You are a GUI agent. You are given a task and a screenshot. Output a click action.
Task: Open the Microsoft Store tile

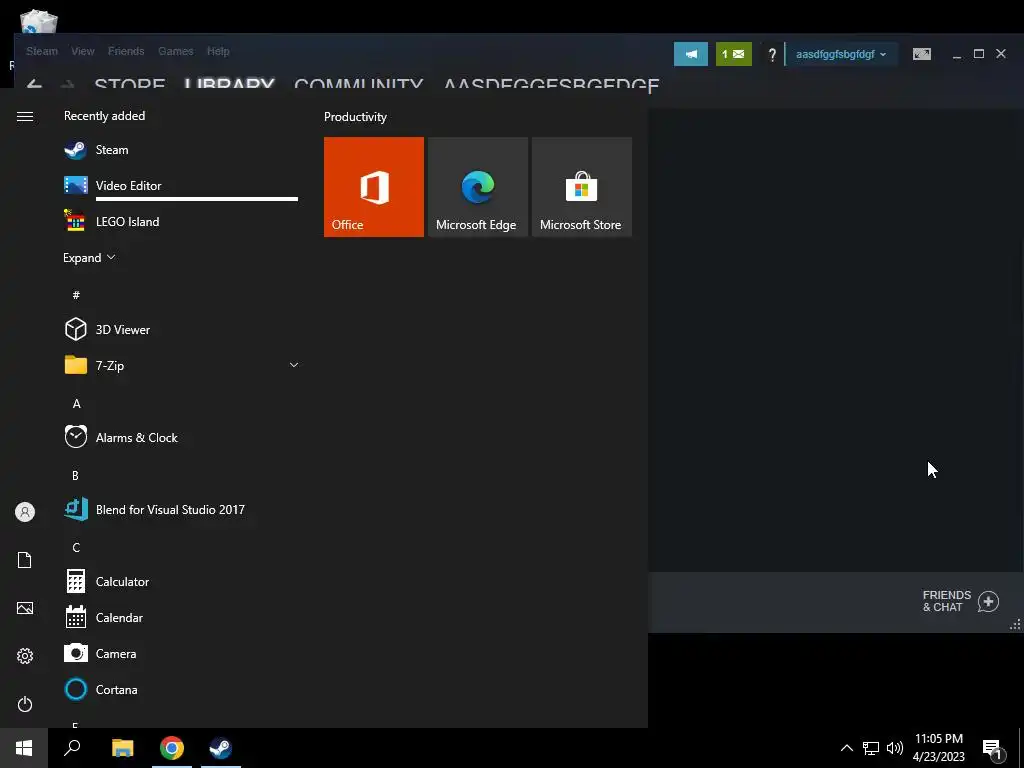click(582, 187)
